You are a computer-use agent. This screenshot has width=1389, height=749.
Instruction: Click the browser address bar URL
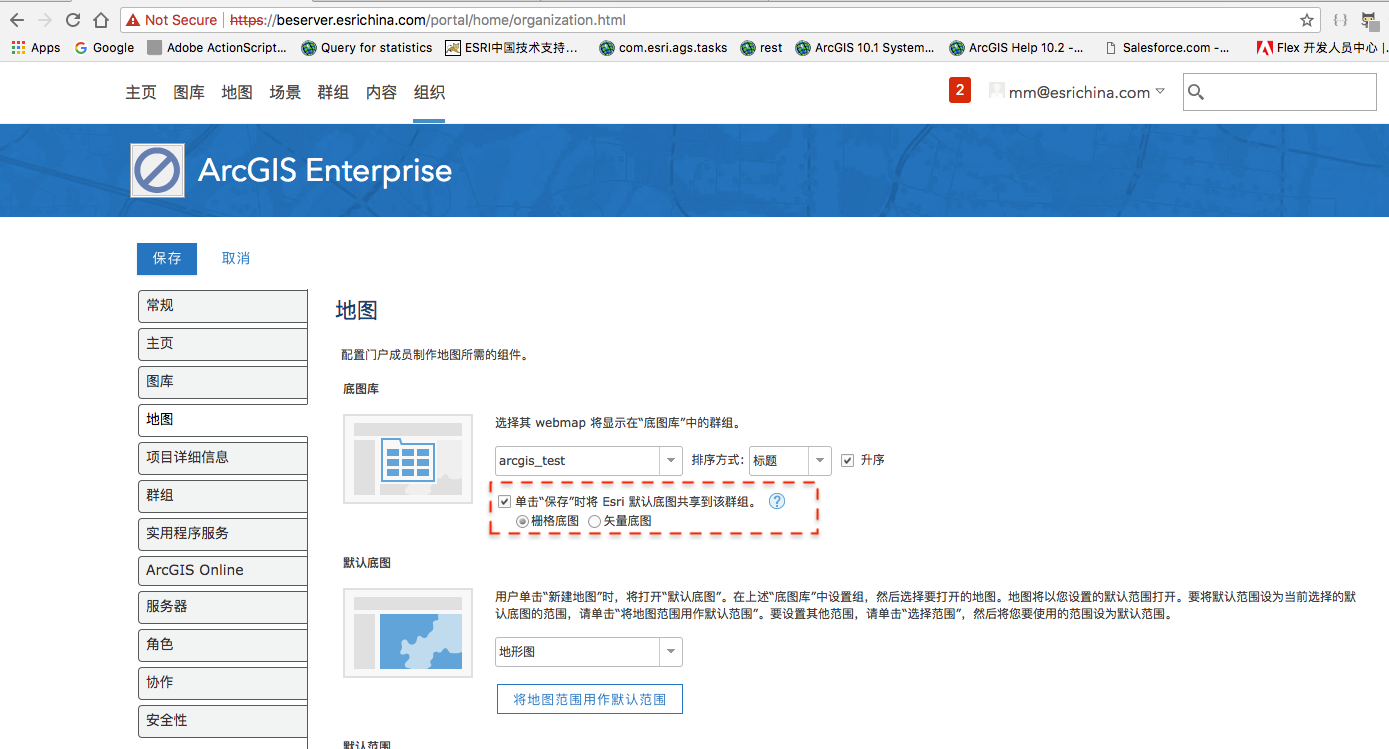click(x=428, y=20)
